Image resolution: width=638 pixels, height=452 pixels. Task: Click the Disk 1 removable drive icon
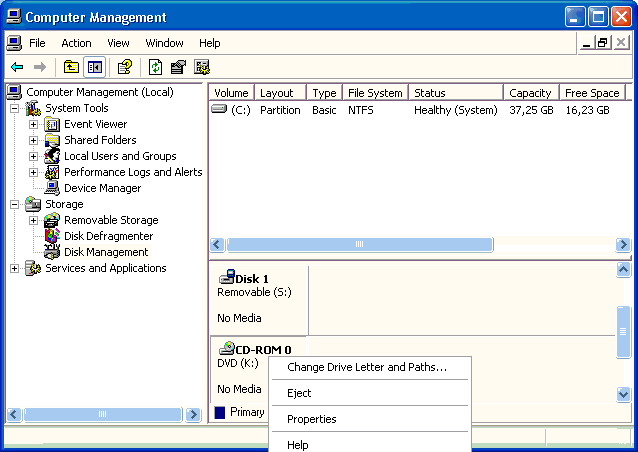point(227,277)
